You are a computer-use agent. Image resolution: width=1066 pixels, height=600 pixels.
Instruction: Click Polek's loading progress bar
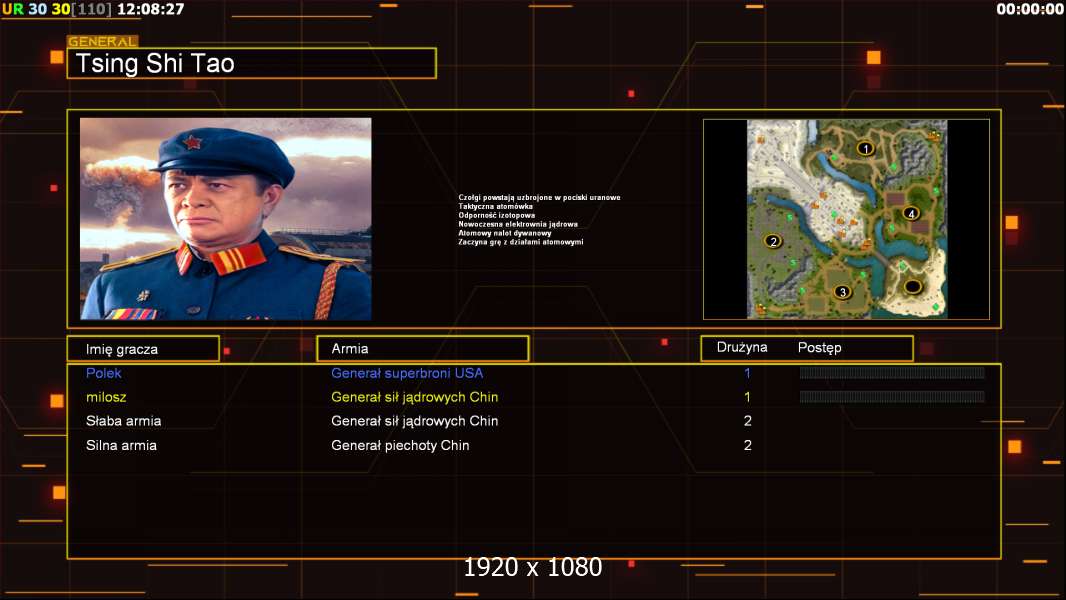[x=892, y=372]
